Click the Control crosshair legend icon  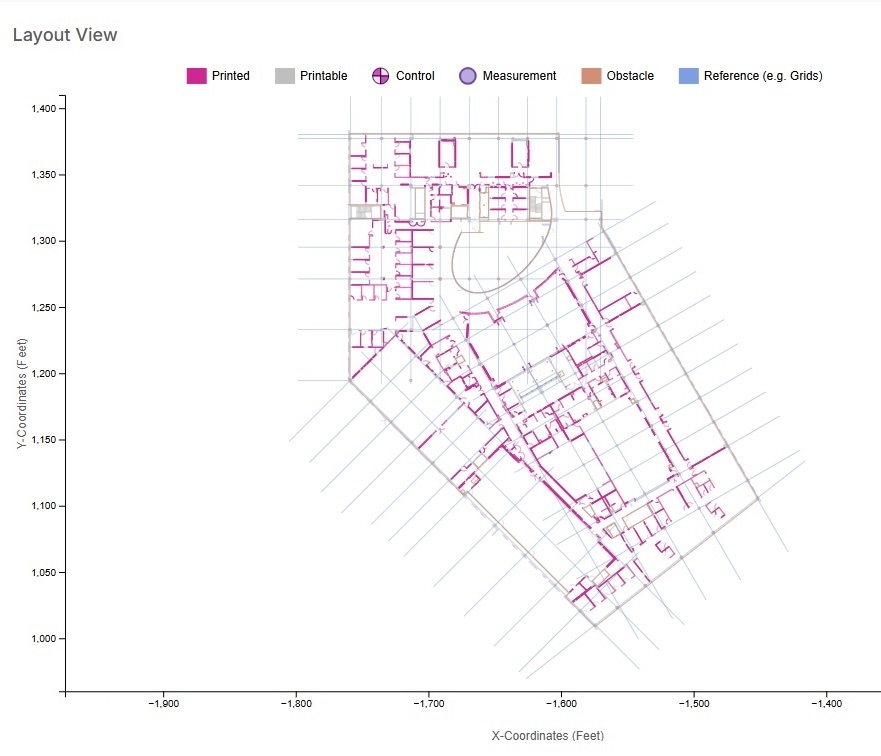(x=380, y=76)
